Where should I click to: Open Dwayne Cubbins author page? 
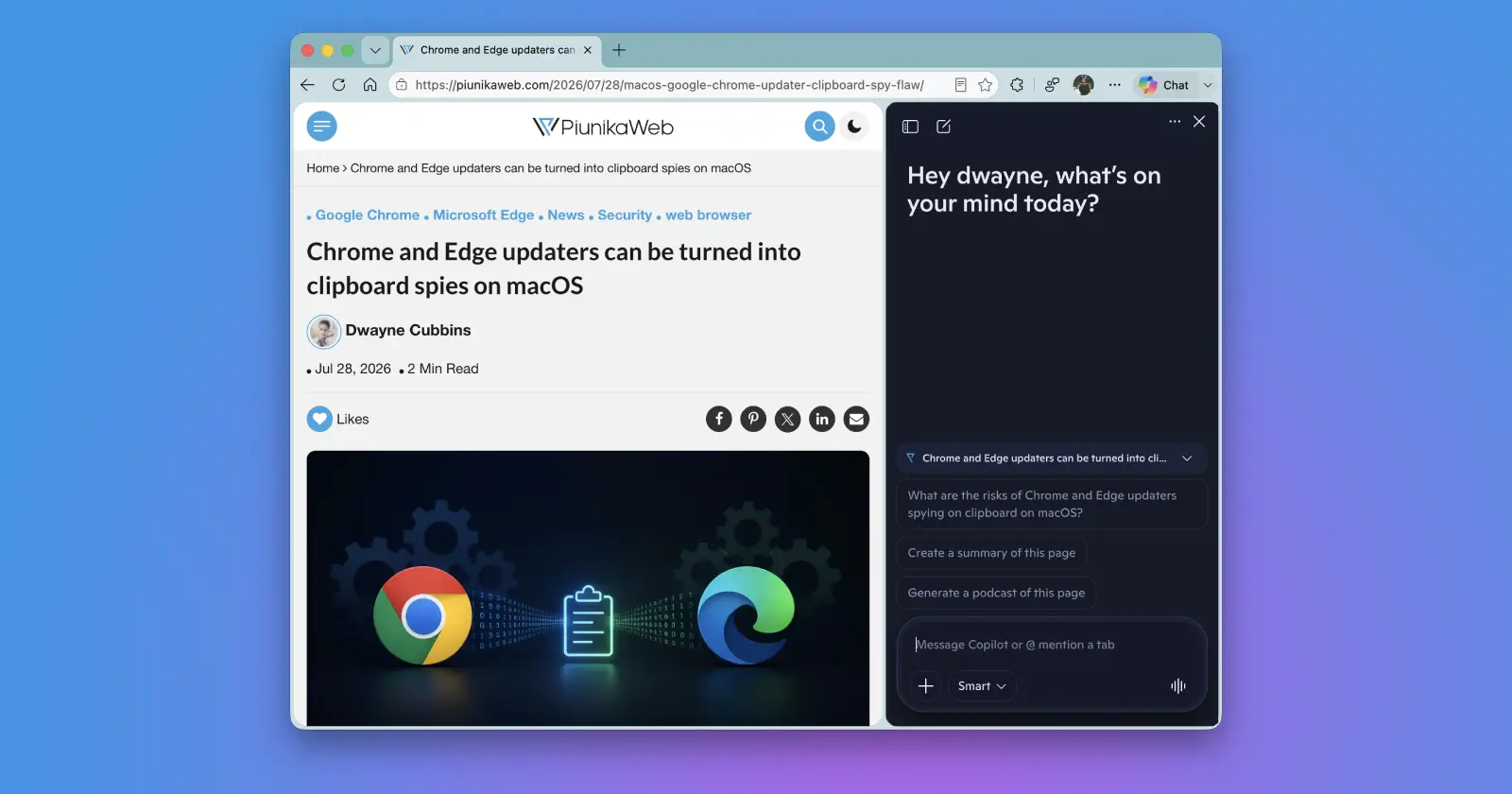[x=408, y=330]
